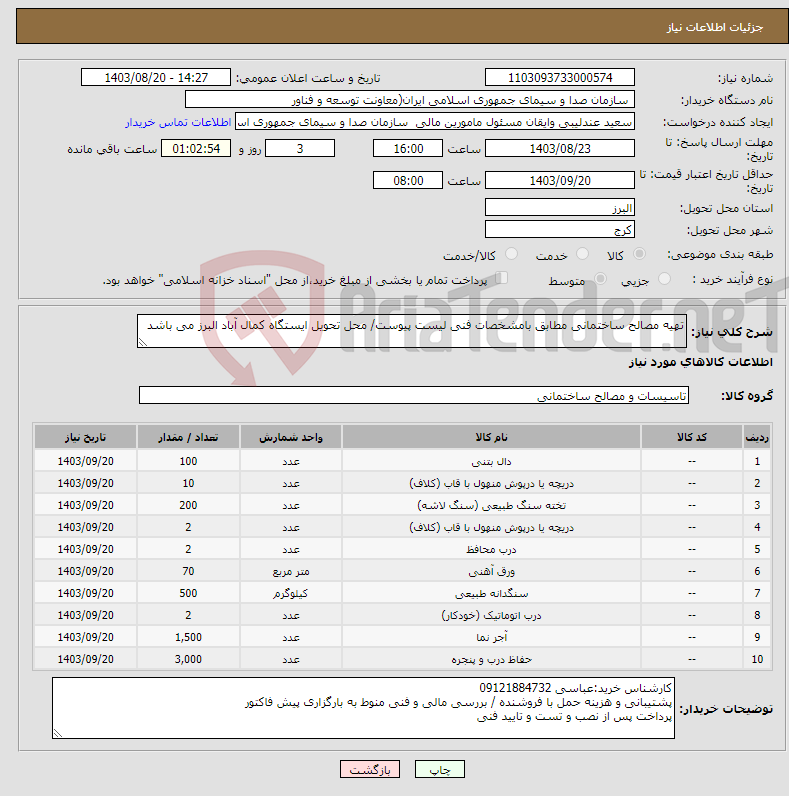Select item درب محافظ
Viewport: 789px width, 796px height.
click(x=491, y=549)
